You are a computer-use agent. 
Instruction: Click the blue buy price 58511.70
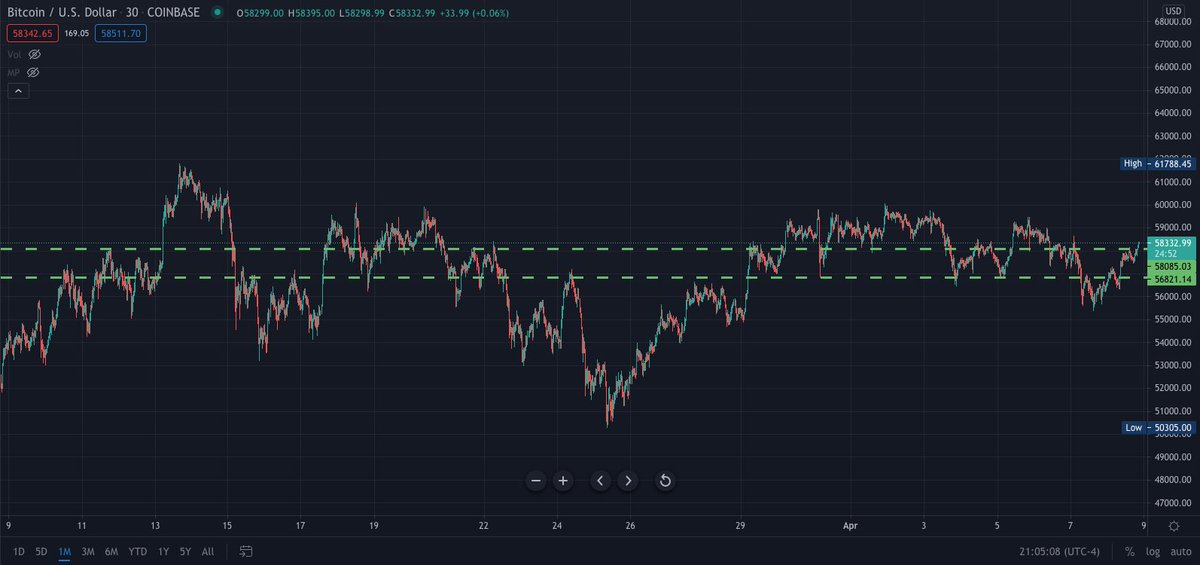pyautogui.click(x=120, y=33)
